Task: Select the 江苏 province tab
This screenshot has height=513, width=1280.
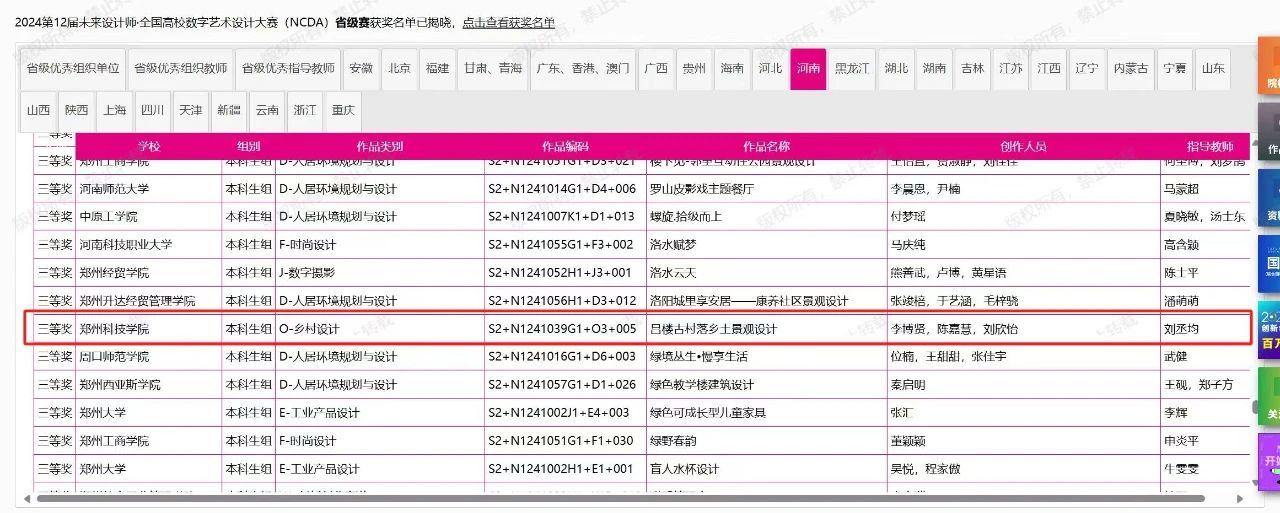Action: [x=1011, y=69]
